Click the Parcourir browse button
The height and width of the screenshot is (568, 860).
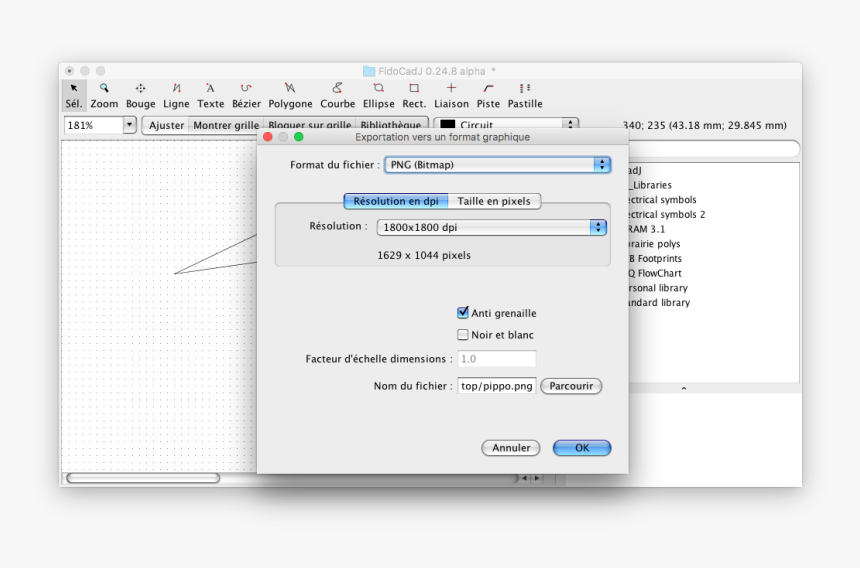click(x=571, y=386)
